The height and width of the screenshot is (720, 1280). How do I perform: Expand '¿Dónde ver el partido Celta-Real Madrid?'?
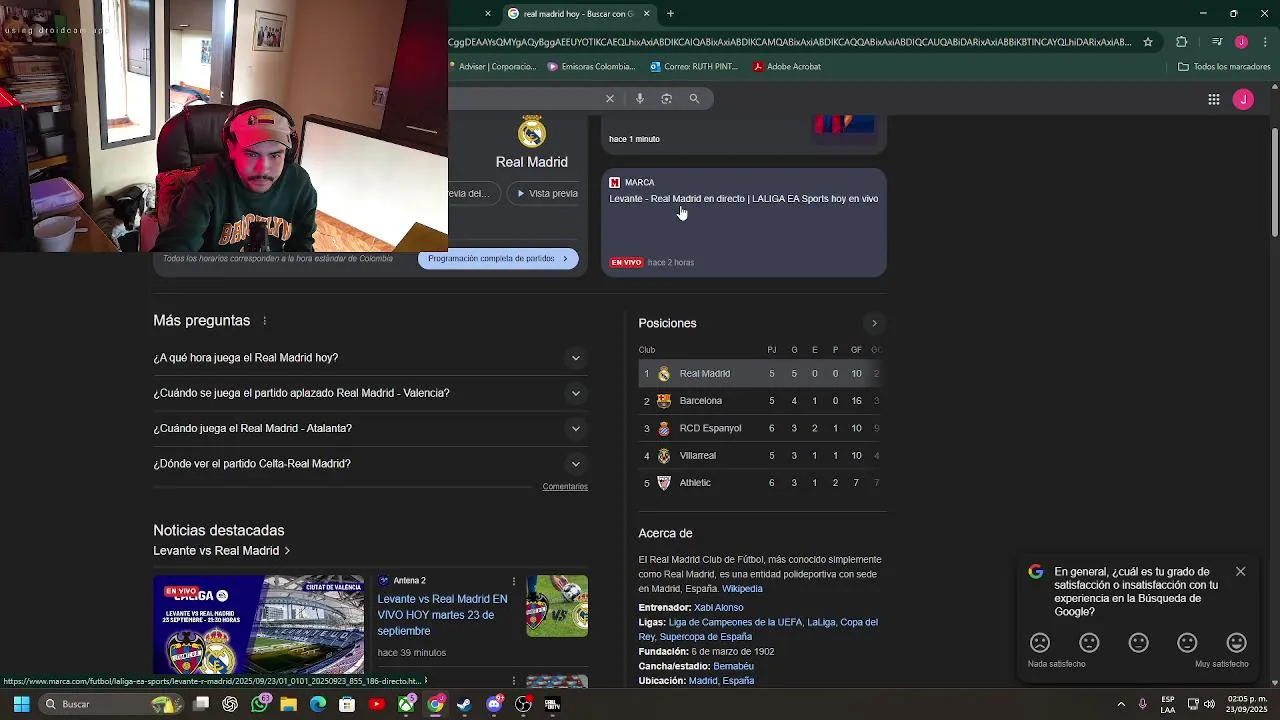click(370, 464)
